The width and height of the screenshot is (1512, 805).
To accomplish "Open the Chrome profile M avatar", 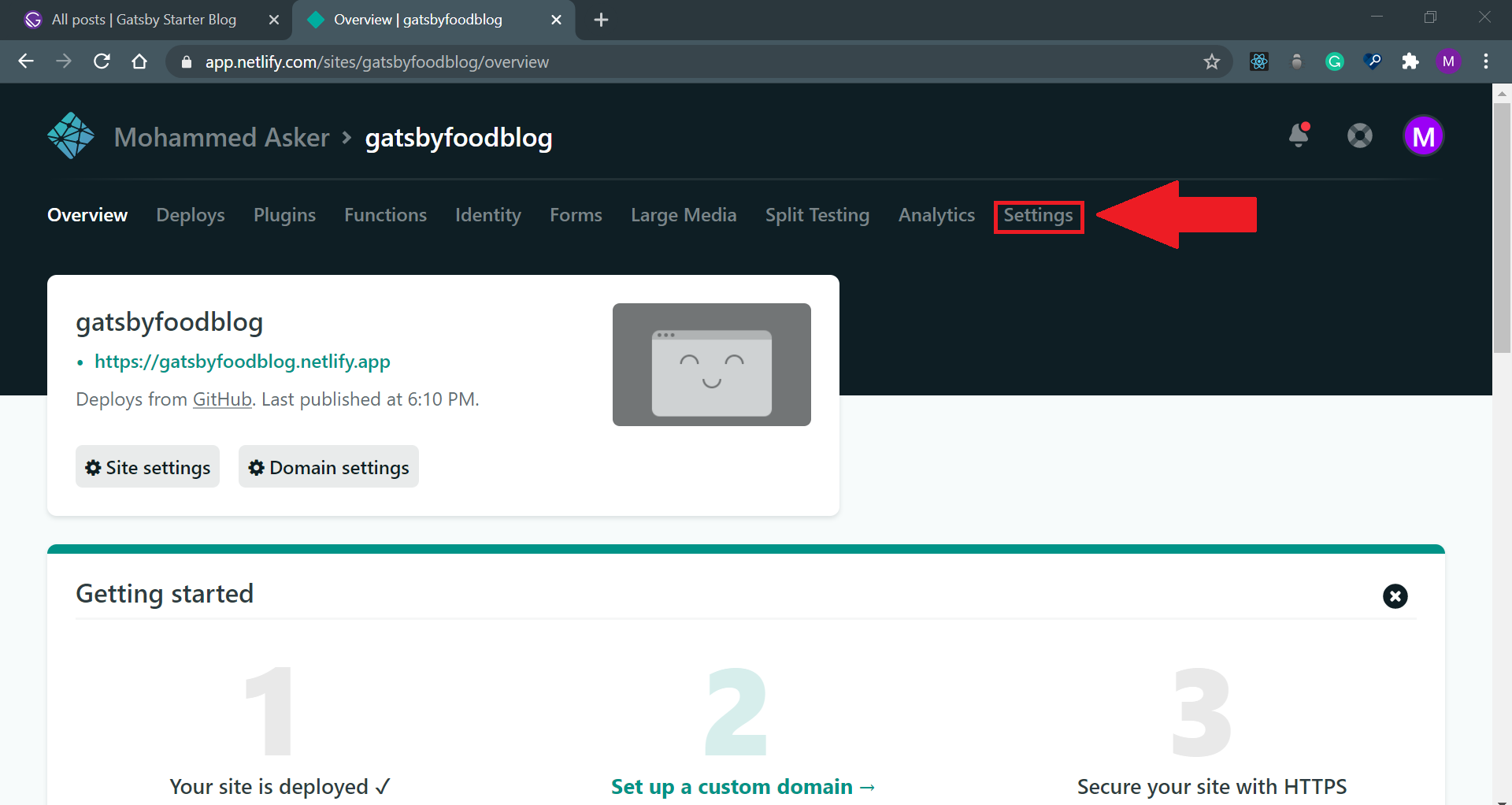I will (x=1448, y=61).
